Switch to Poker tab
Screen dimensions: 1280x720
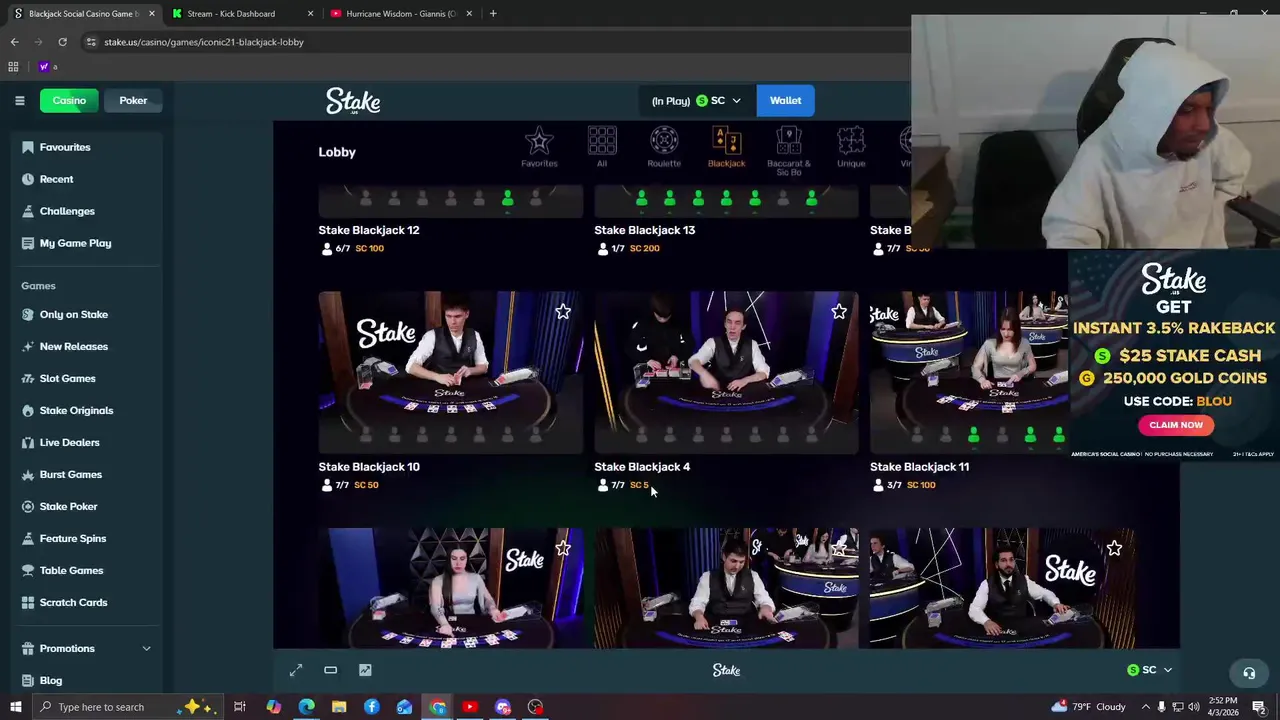click(x=133, y=100)
